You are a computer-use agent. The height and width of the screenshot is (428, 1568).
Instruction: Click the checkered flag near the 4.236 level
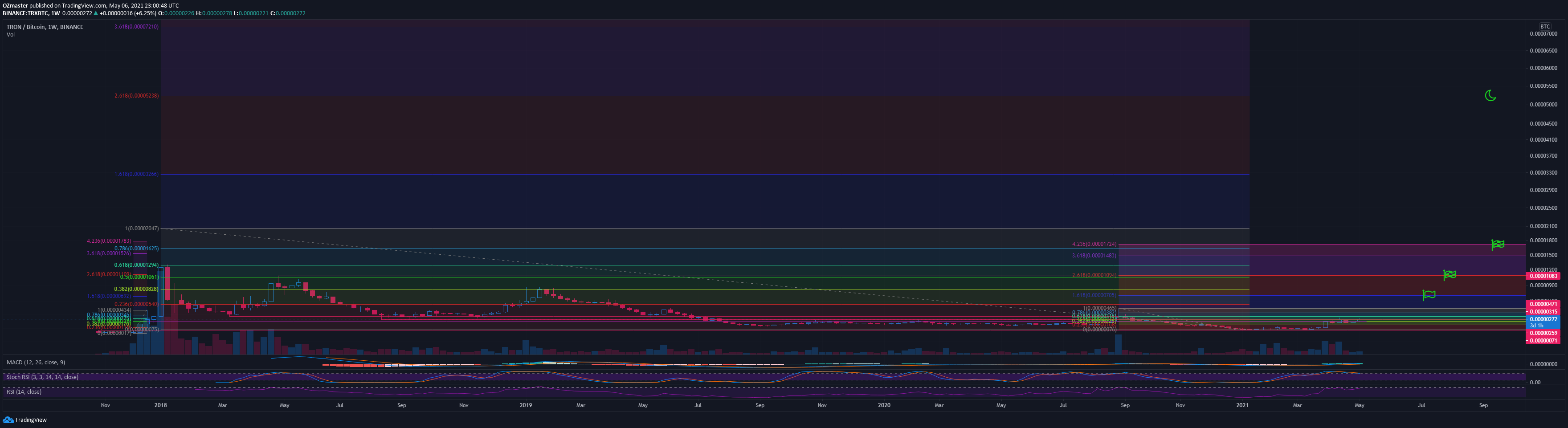click(1498, 244)
